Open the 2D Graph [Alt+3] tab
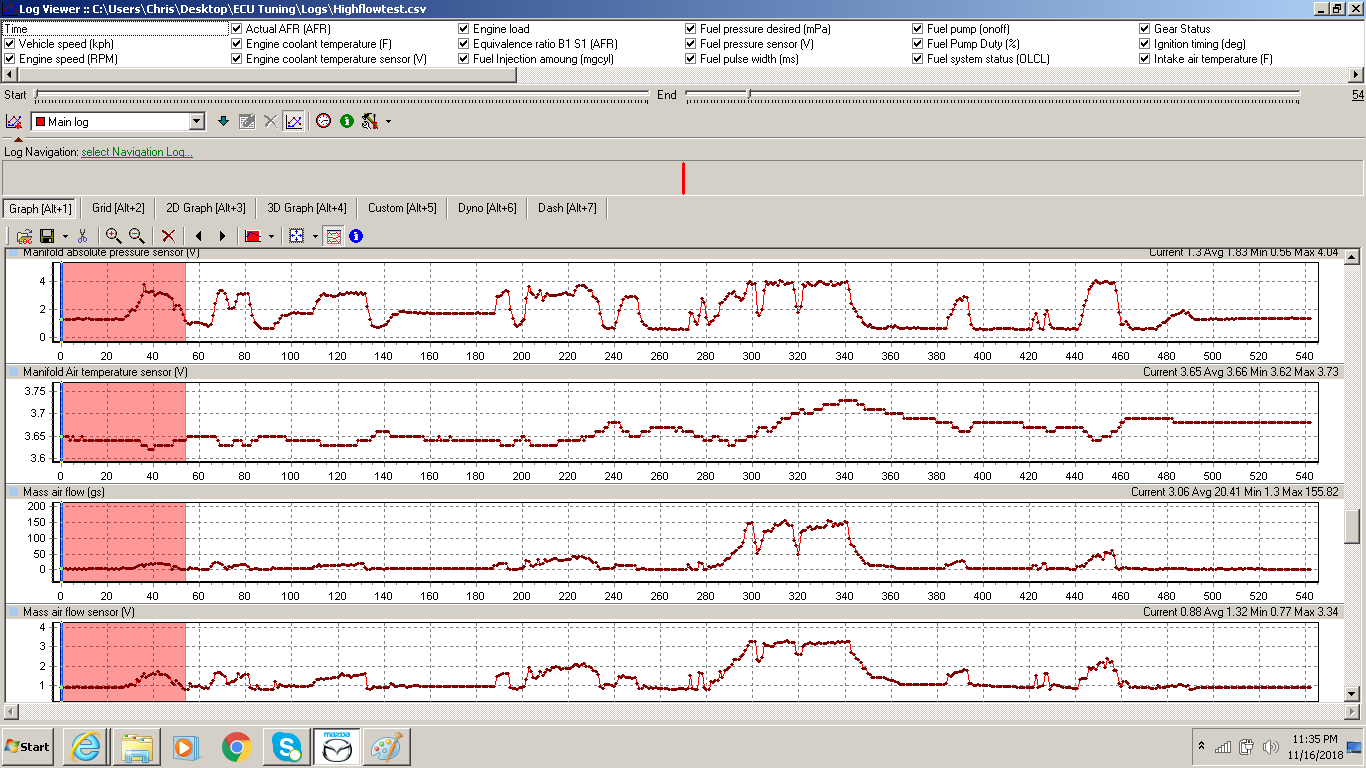Image resolution: width=1366 pixels, height=768 pixels. click(x=206, y=208)
